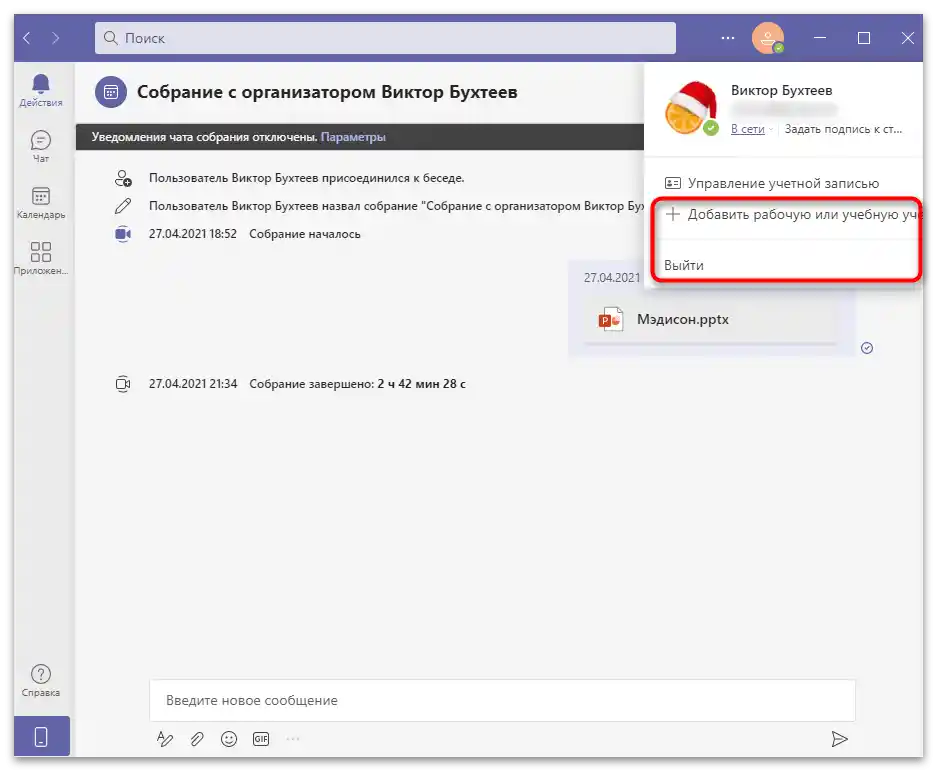
Task: Click the PowerPoint file icon
Action: pos(611,319)
